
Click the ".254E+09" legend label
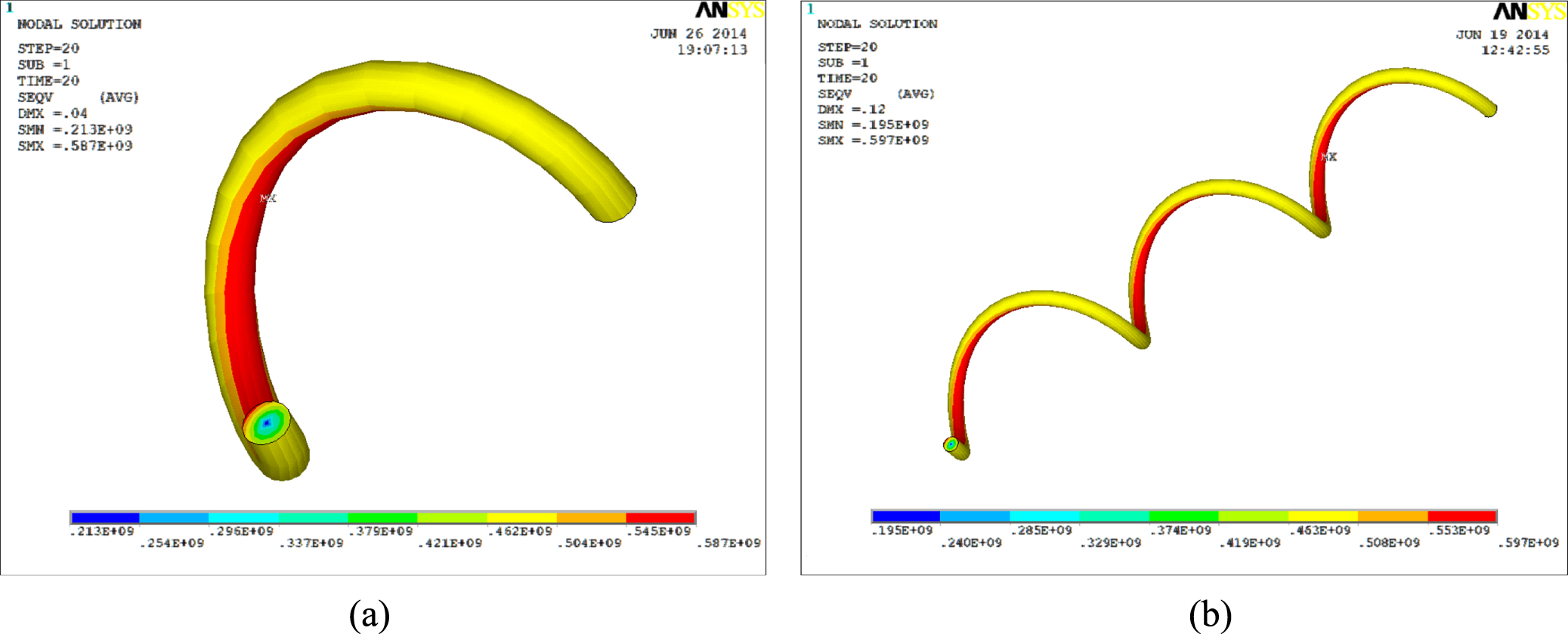coord(172,543)
